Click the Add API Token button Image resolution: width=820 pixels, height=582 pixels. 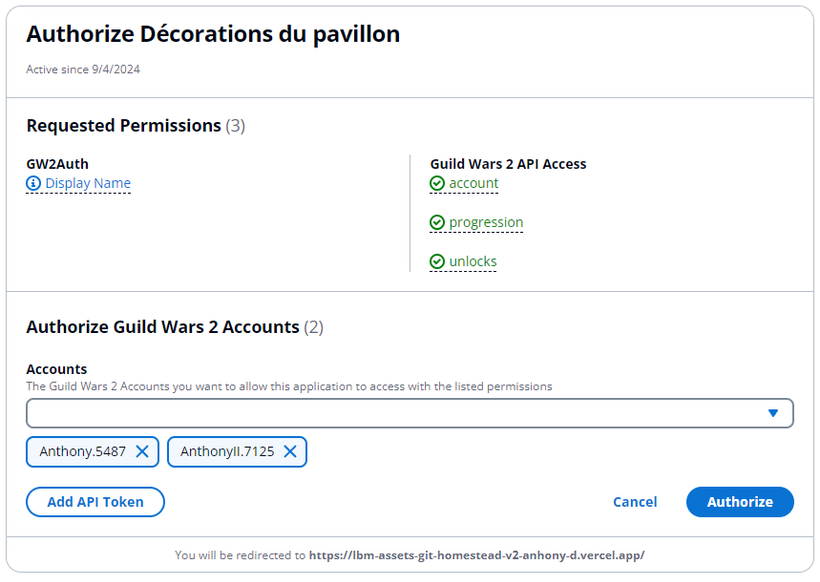tap(95, 502)
